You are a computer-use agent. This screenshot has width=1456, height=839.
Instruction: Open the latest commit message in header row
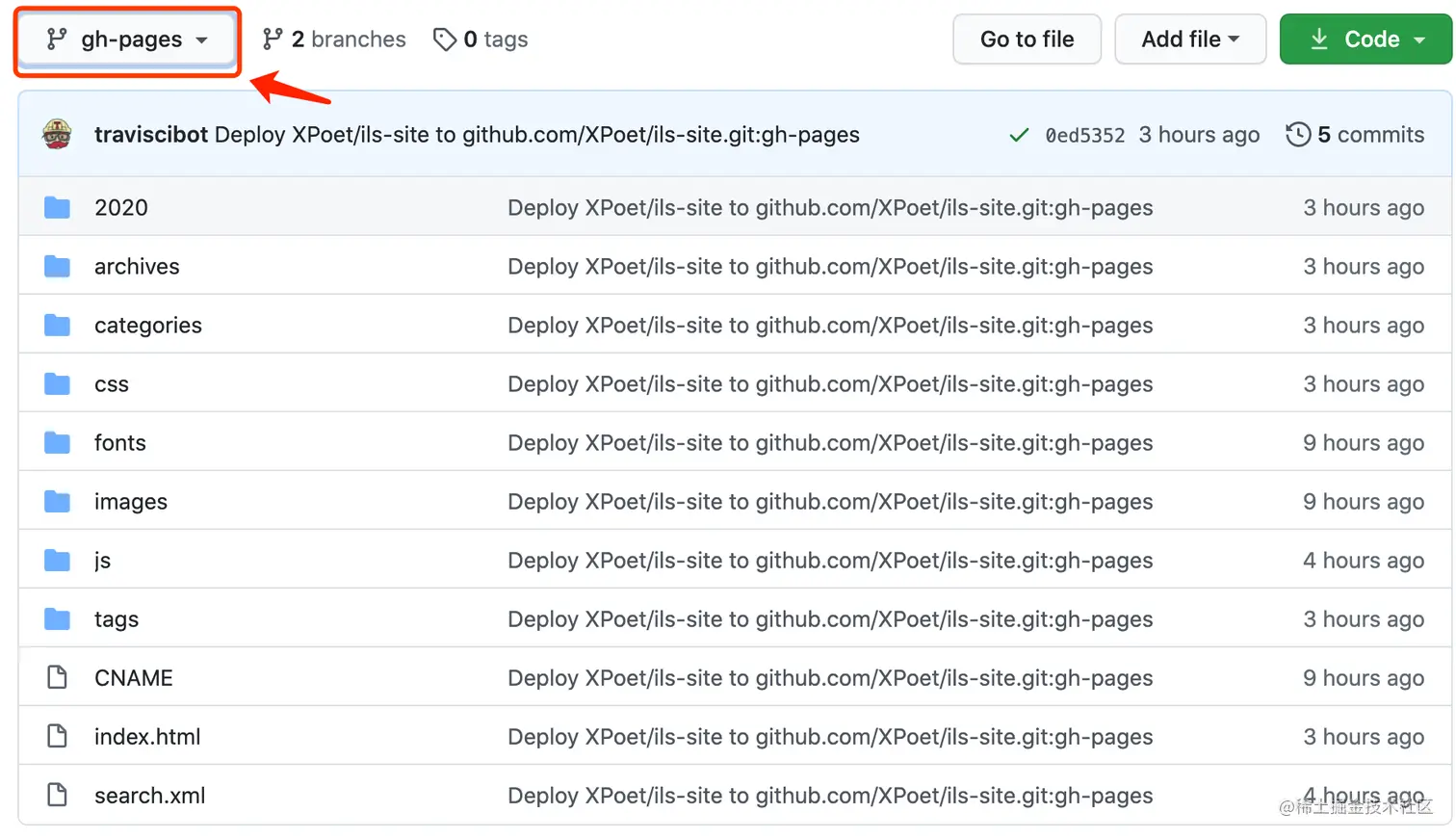coord(537,135)
